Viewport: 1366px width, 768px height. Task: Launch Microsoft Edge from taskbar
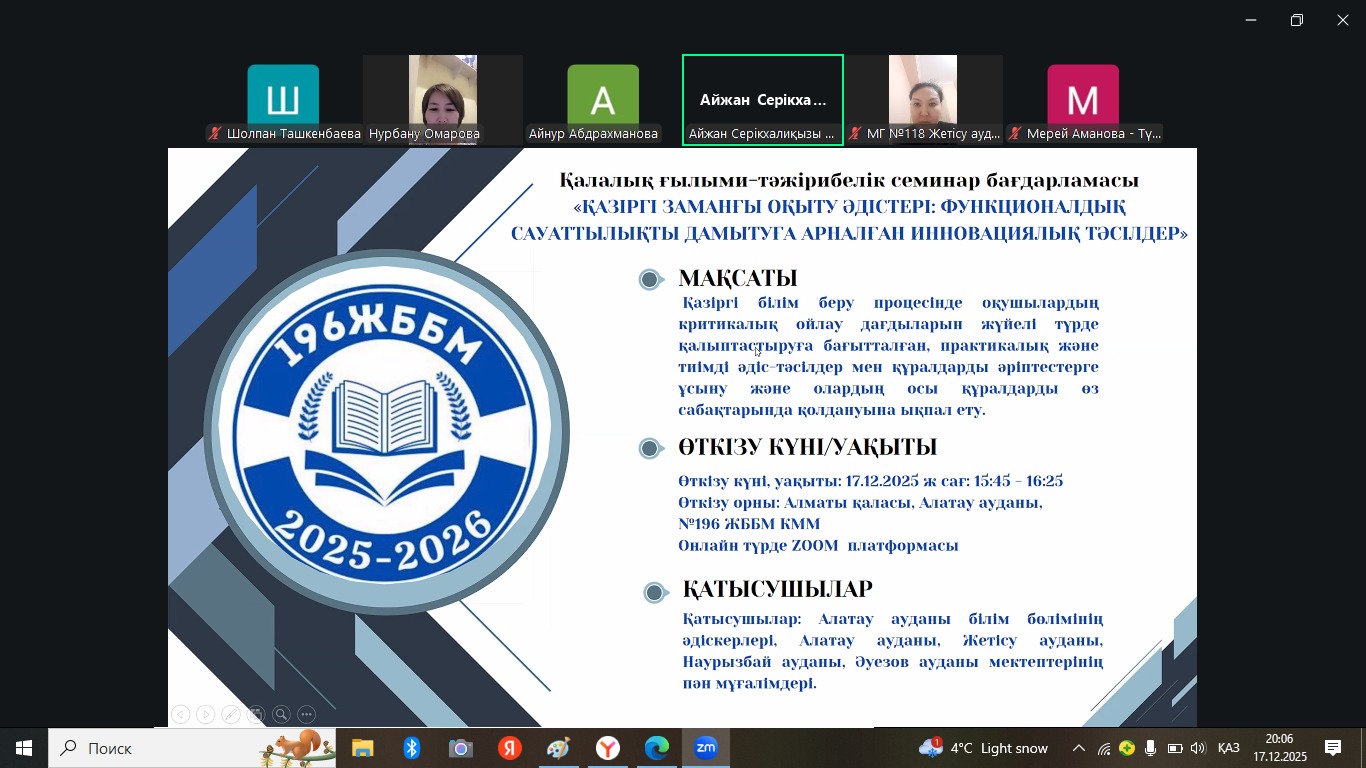(657, 748)
